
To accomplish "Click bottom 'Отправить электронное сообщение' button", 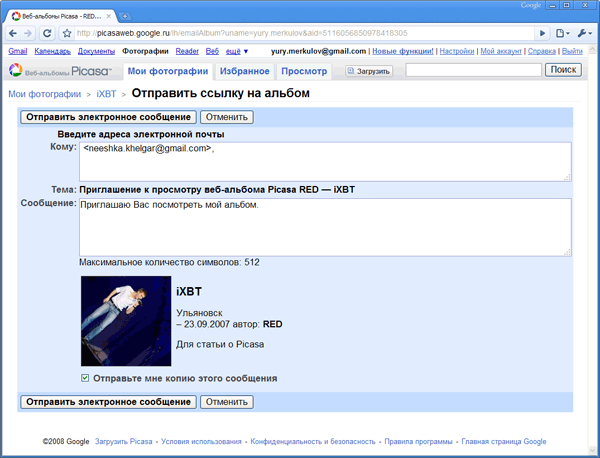I will coord(108,402).
